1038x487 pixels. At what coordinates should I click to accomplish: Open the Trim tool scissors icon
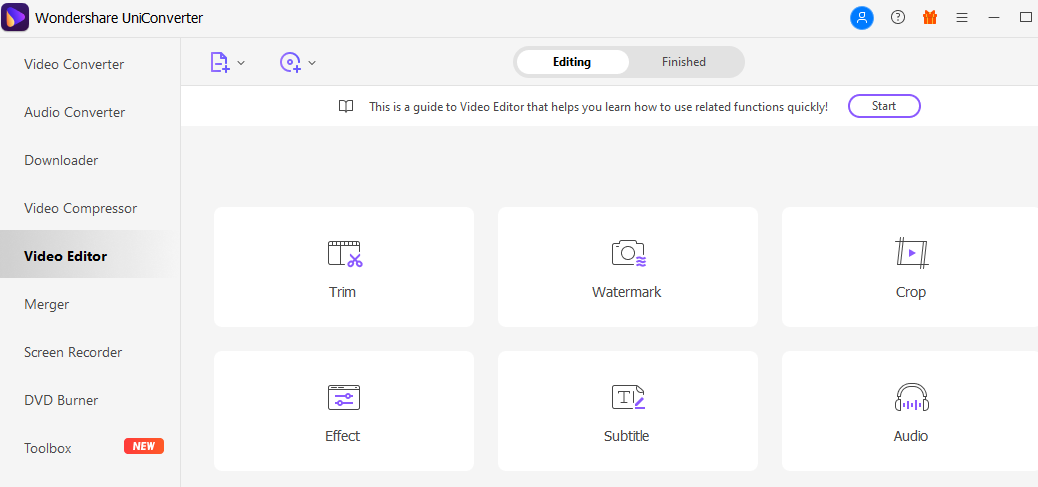coord(345,253)
